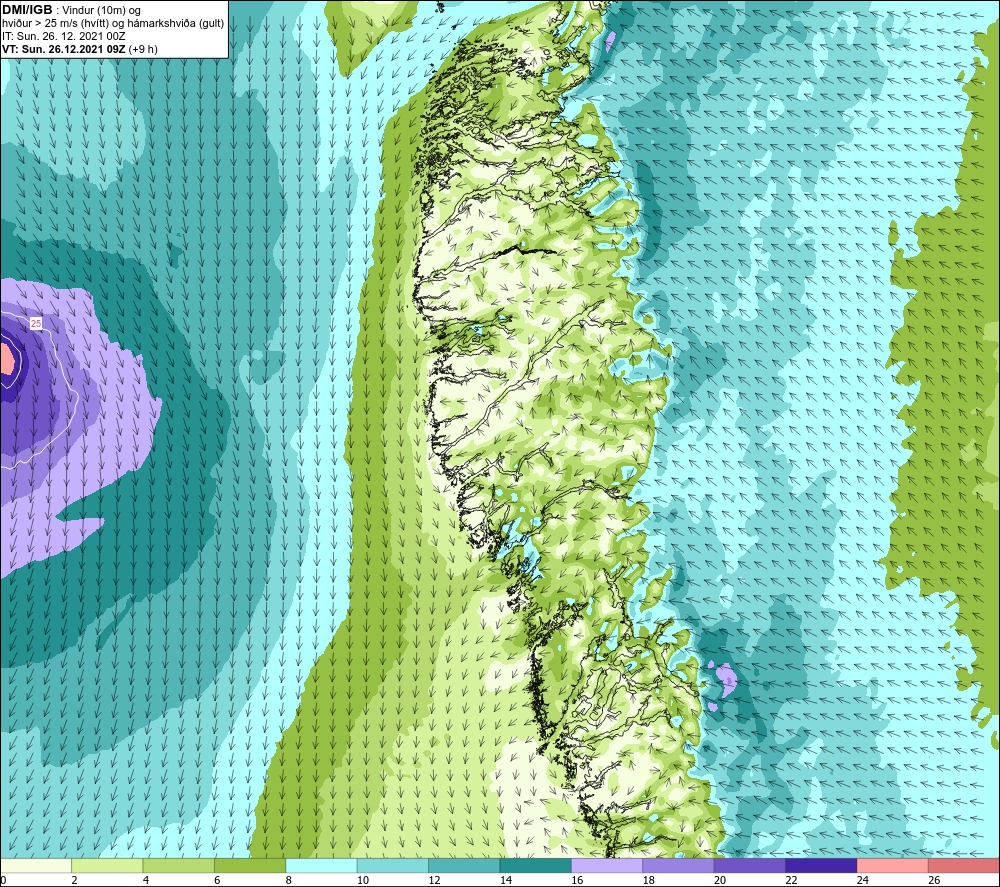
Task: Click the legend scale label '12'
Action: click(x=434, y=880)
